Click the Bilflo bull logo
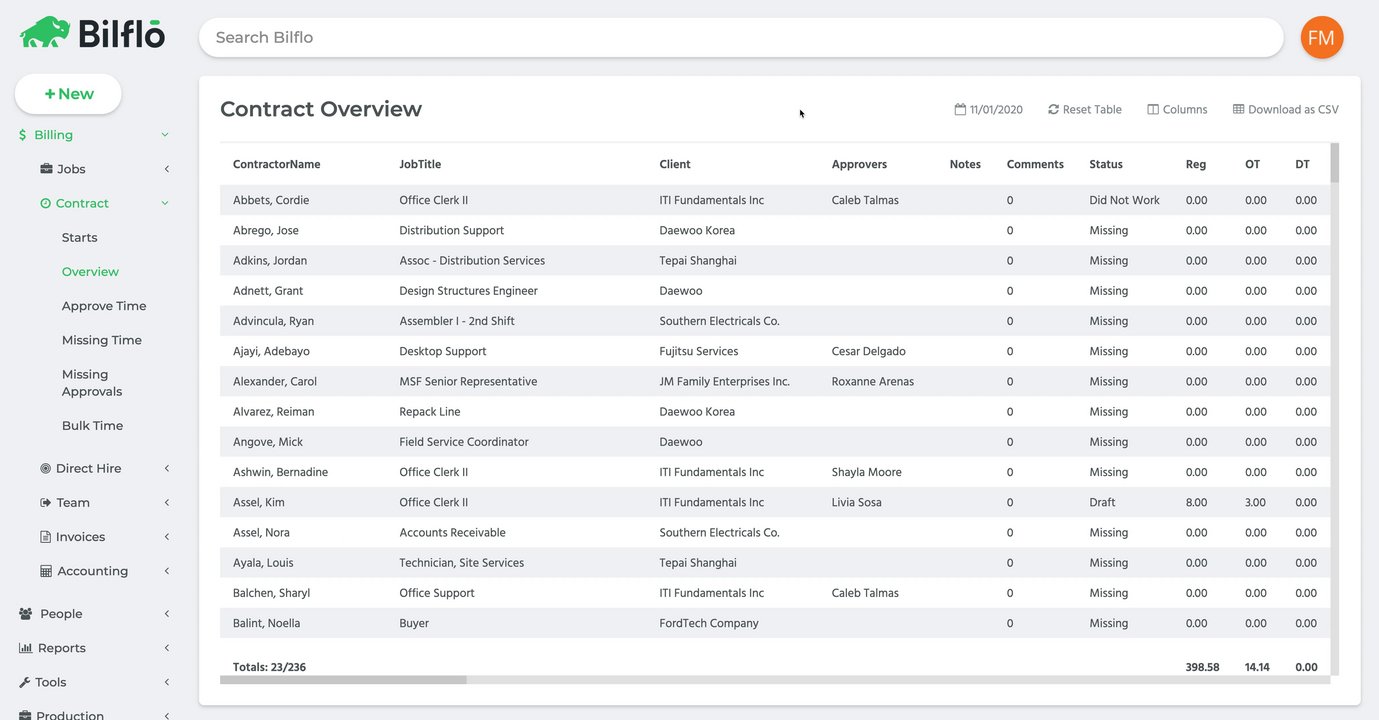This screenshot has height=720, width=1379. pyautogui.click(x=43, y=33)
